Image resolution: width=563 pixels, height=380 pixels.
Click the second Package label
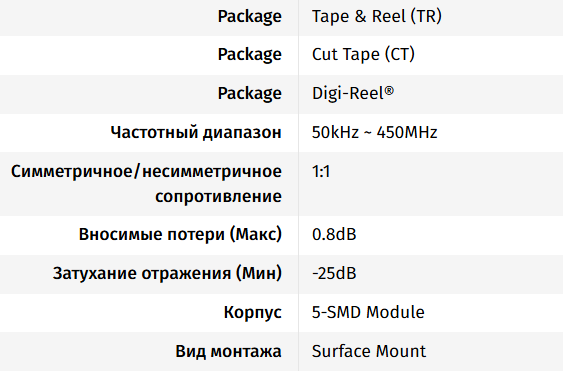[x=250, y=55]
